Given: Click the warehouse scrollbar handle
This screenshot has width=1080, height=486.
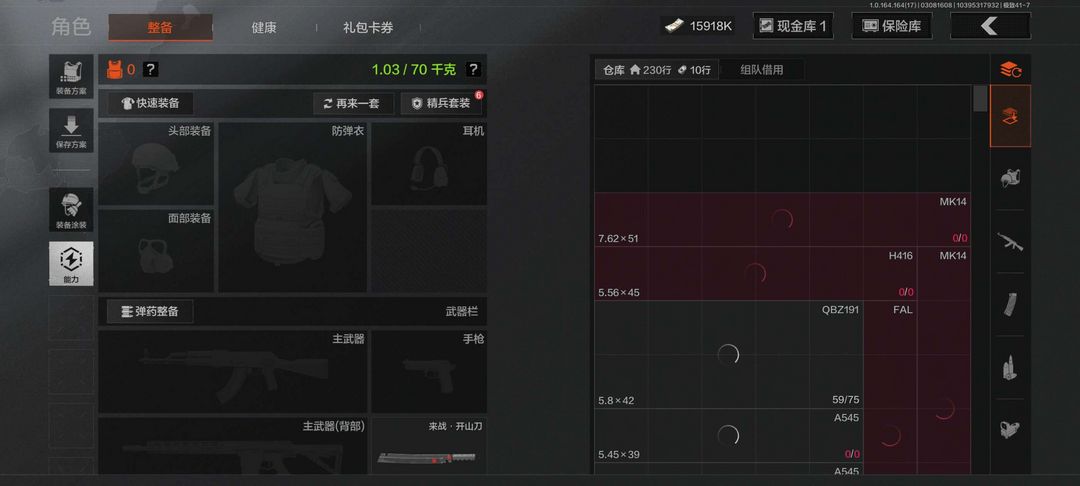Looking at the screenshot, I should coord(979,98).
